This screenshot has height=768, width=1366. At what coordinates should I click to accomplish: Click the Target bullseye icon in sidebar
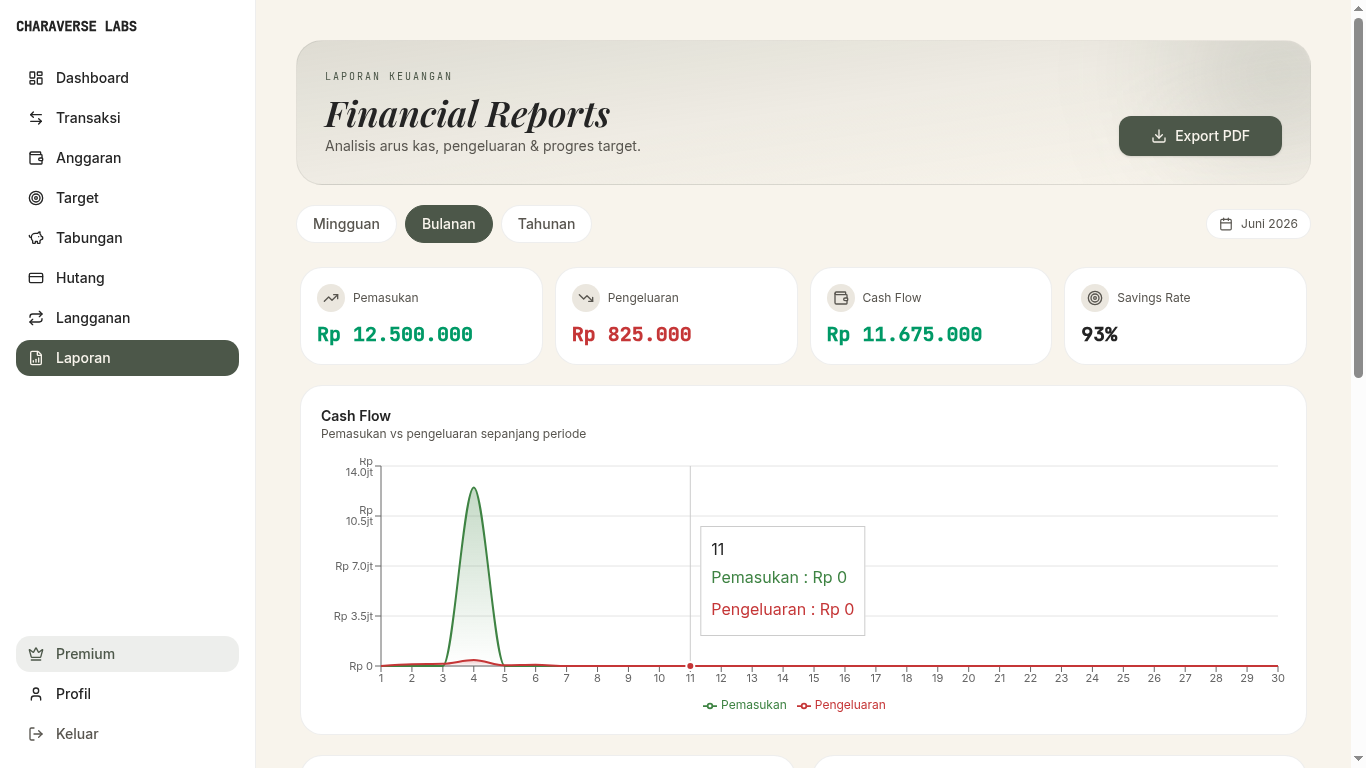(x=36, y=198)
